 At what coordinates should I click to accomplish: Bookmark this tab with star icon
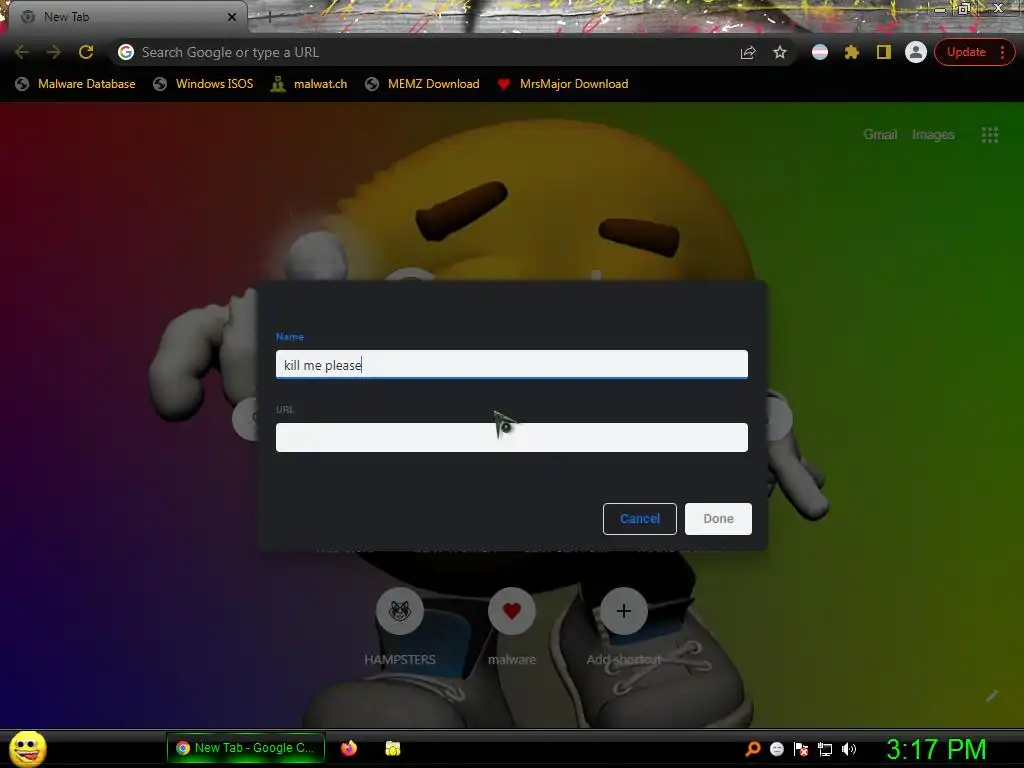[x=780, y=52]
